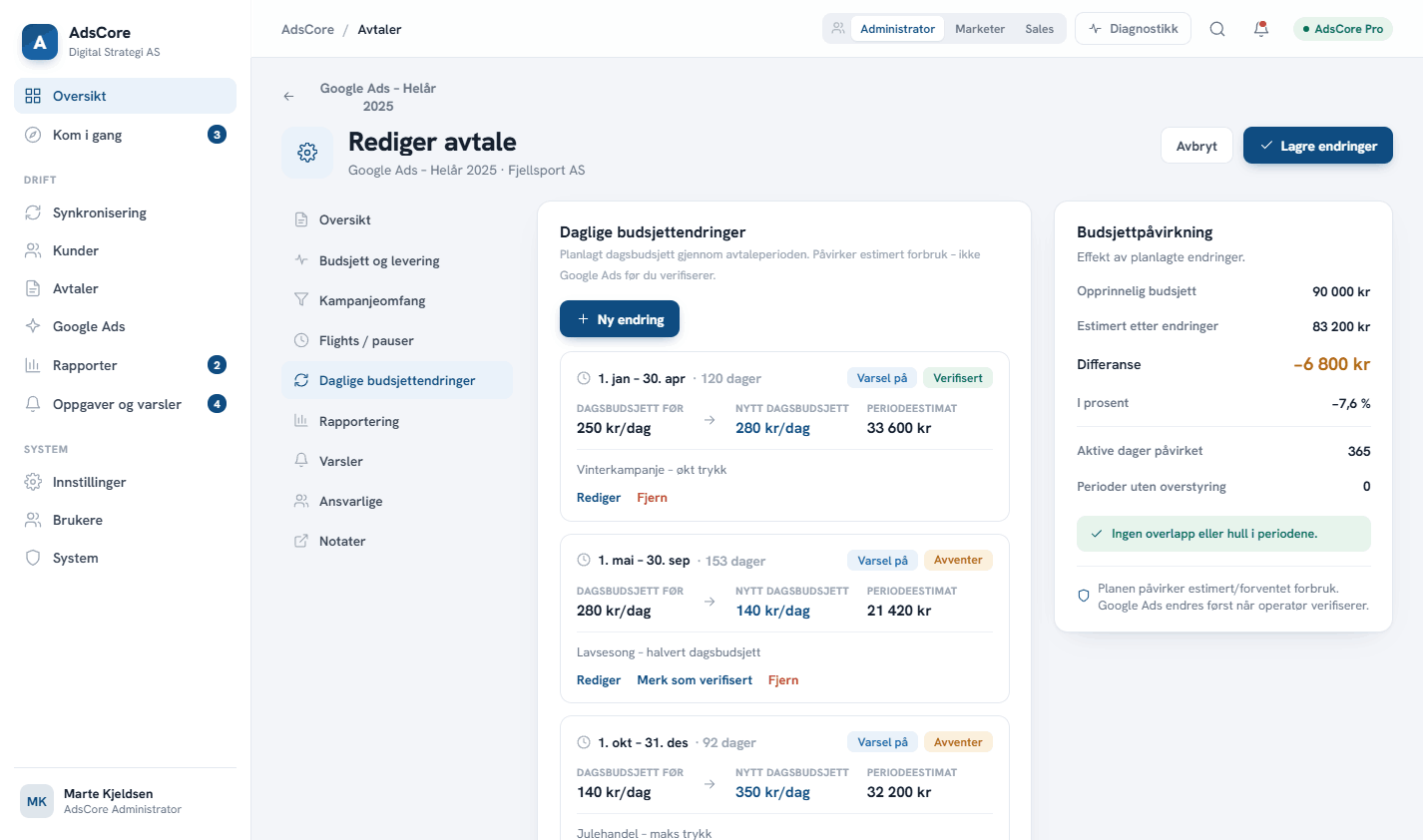Click the Kom i gang compass icon
This screenshot has width=1423, height=840.
(33, 135)
